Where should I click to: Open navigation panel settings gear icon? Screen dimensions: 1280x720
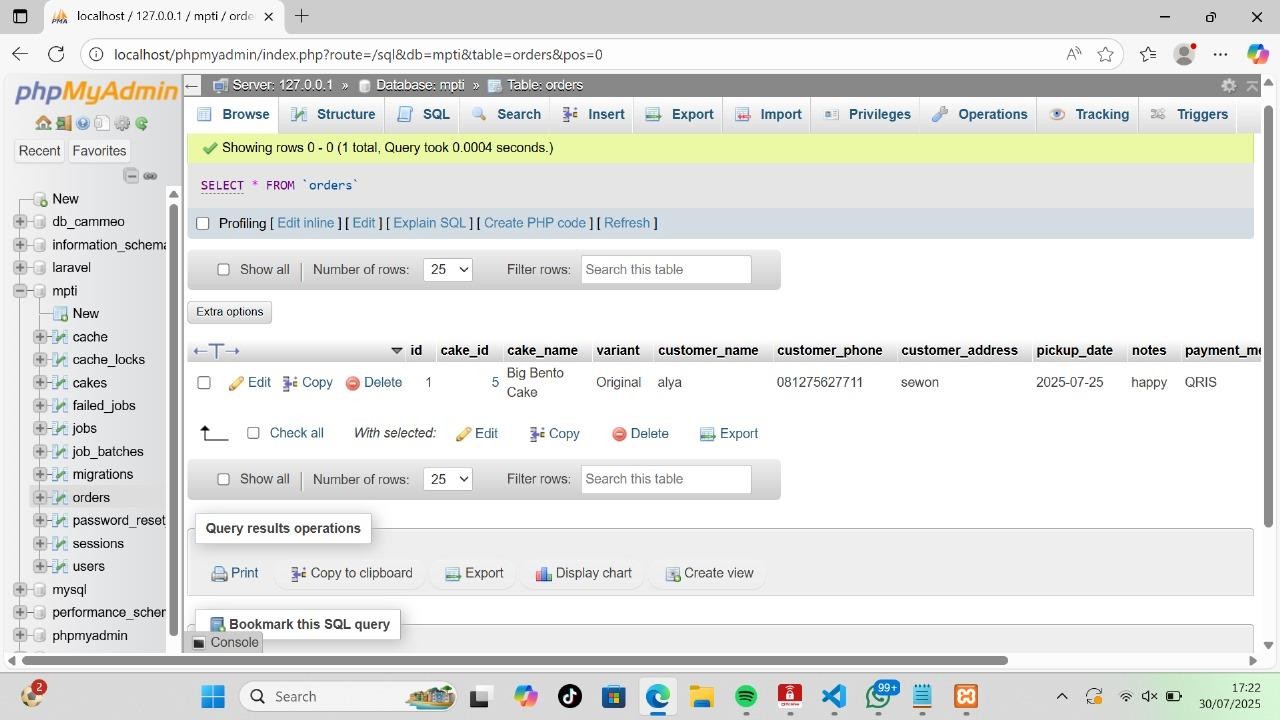[122, 123]
